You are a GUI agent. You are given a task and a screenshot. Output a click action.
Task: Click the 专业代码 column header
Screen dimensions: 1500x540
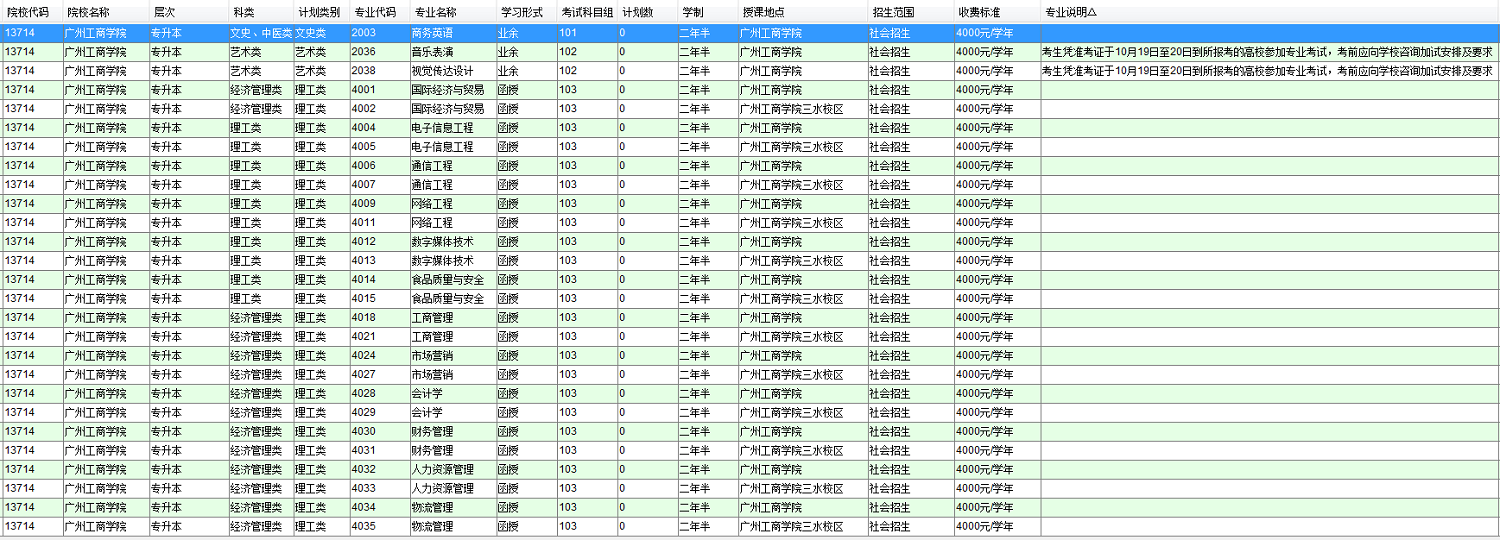[375, 13]
